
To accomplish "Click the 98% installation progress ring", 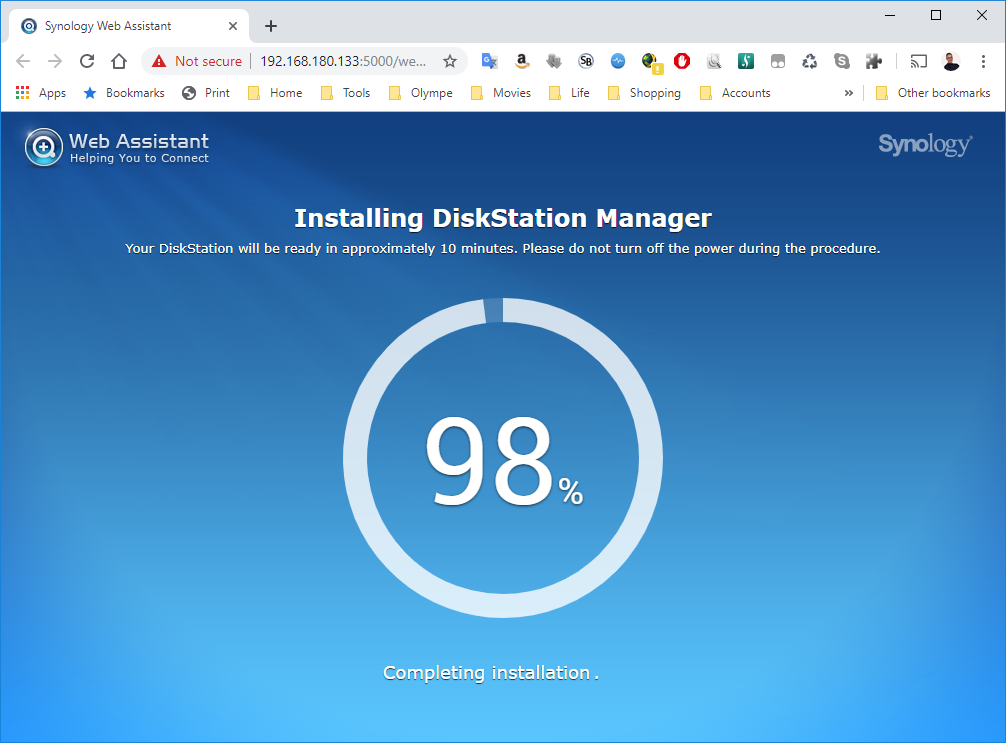I will tap(503, 458).
